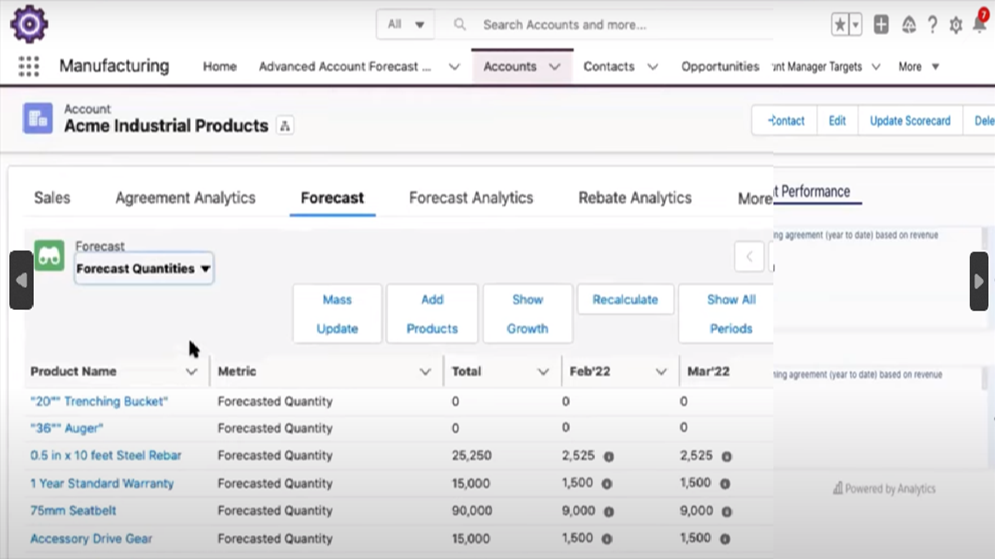The width and height of the screenshot is (995, 559).
Task: Click the Recalculate button
Action: tap(625, 299)
